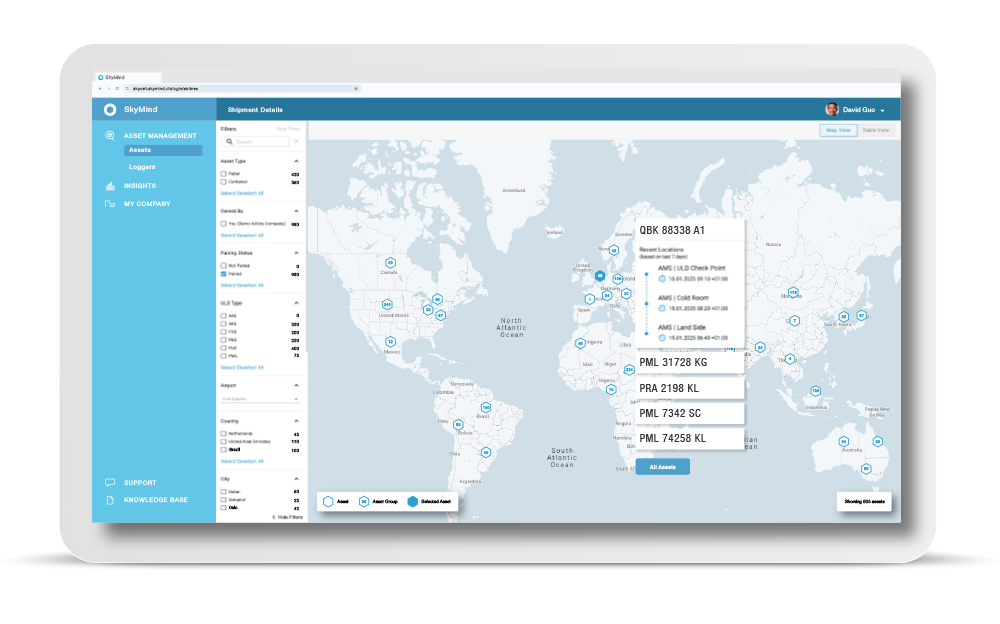Click the selected asset marker over Europe
The width and height of the screenshot is (1000, 624).
tap(600, 276)
